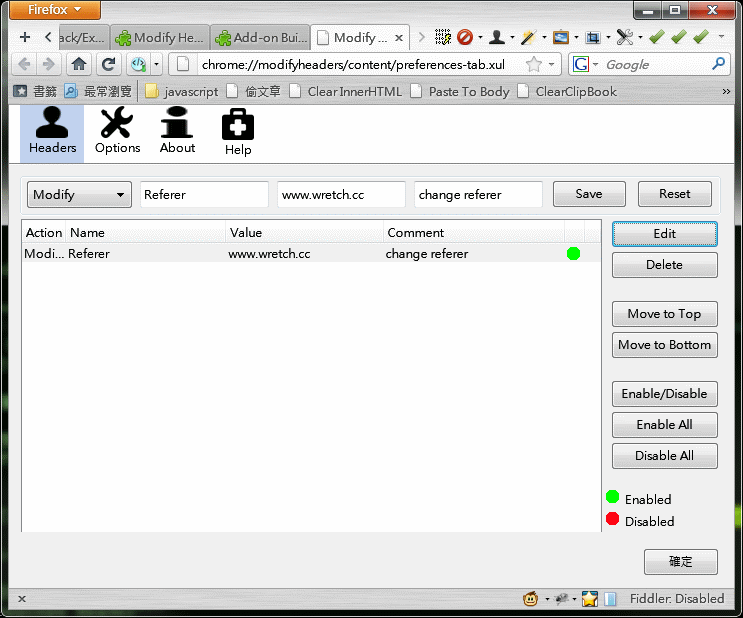Switch to the Add-on Builder tab
This screenshot has height=618, width=743.
(260, 38)
